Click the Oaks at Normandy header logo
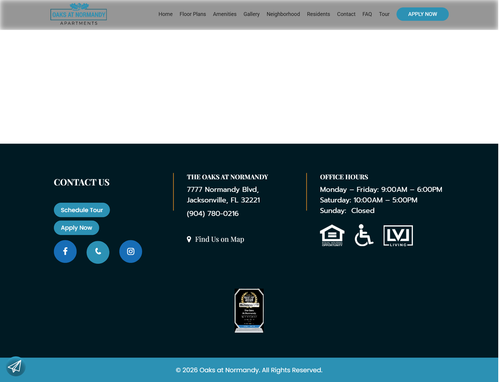The width and height of the screenshot is (500, 382). point(79,14)
